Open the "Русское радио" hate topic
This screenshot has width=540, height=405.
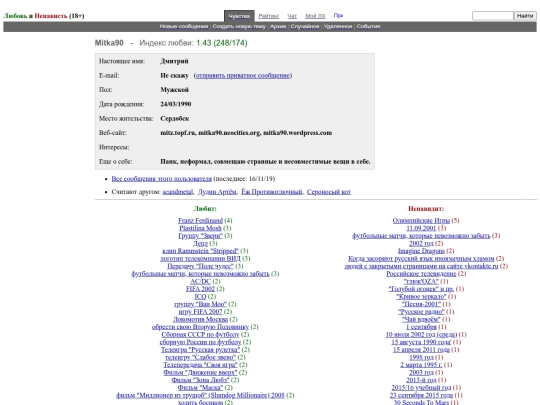[421, 311]
